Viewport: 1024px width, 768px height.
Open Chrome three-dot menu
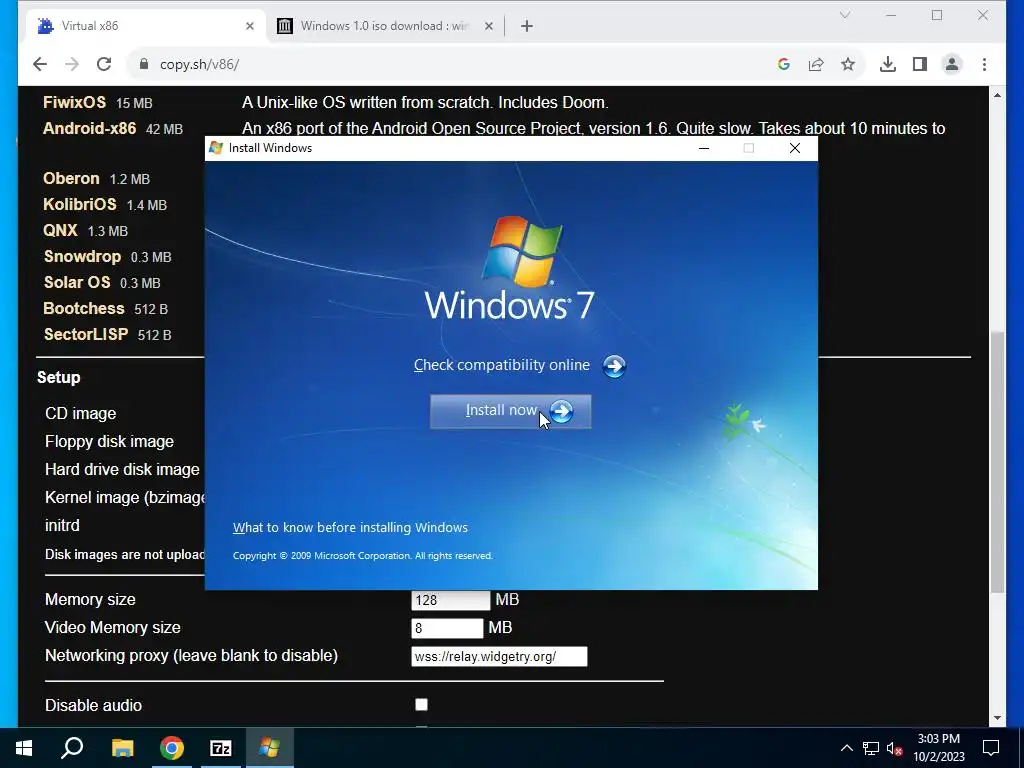click(x=984, y=64)
